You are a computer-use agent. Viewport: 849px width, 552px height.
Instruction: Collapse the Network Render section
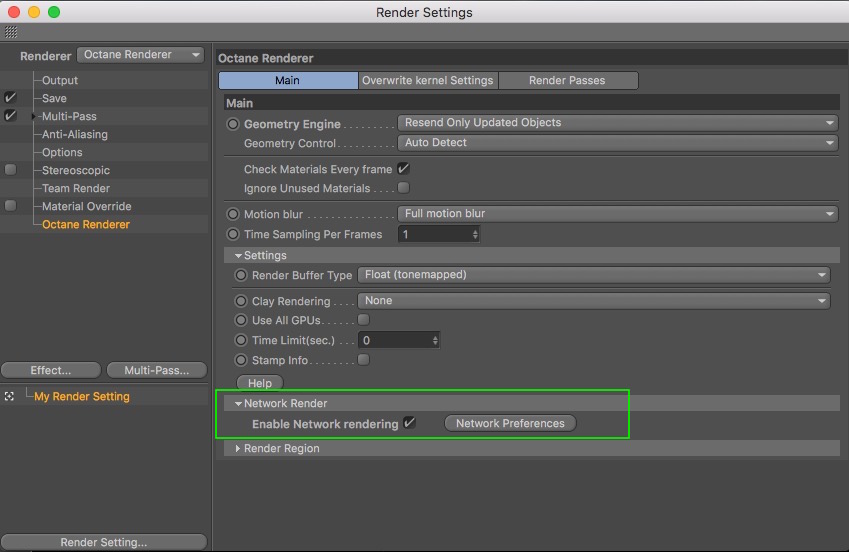pyautogui.click(x=238, y=404)
